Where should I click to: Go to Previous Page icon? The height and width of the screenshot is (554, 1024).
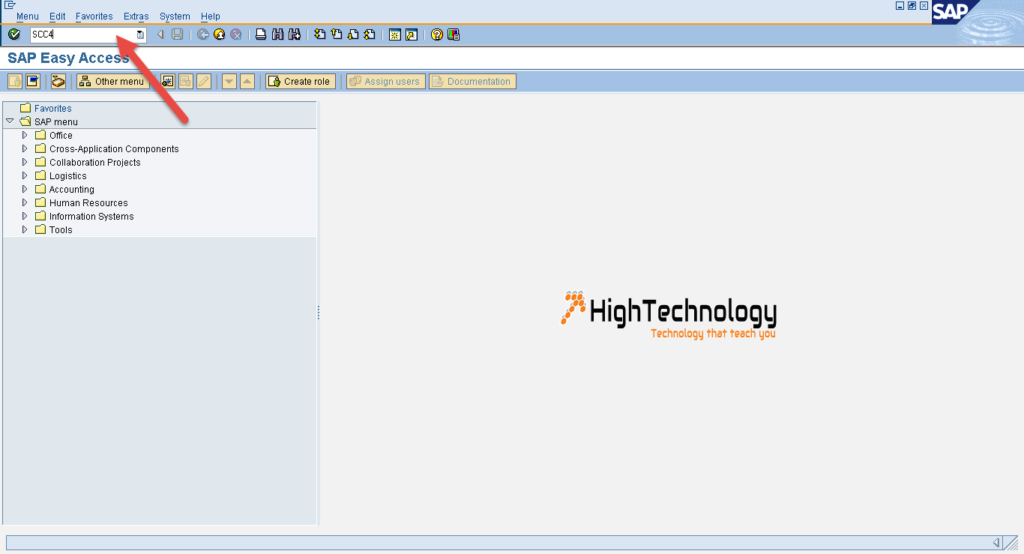click(x=336, y=34)
